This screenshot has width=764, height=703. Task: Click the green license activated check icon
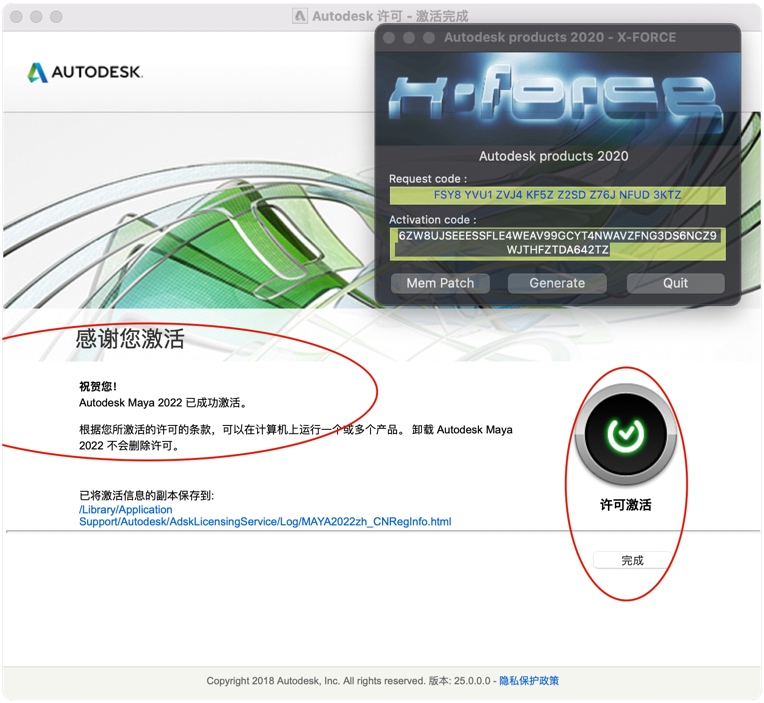click(626, 434)
